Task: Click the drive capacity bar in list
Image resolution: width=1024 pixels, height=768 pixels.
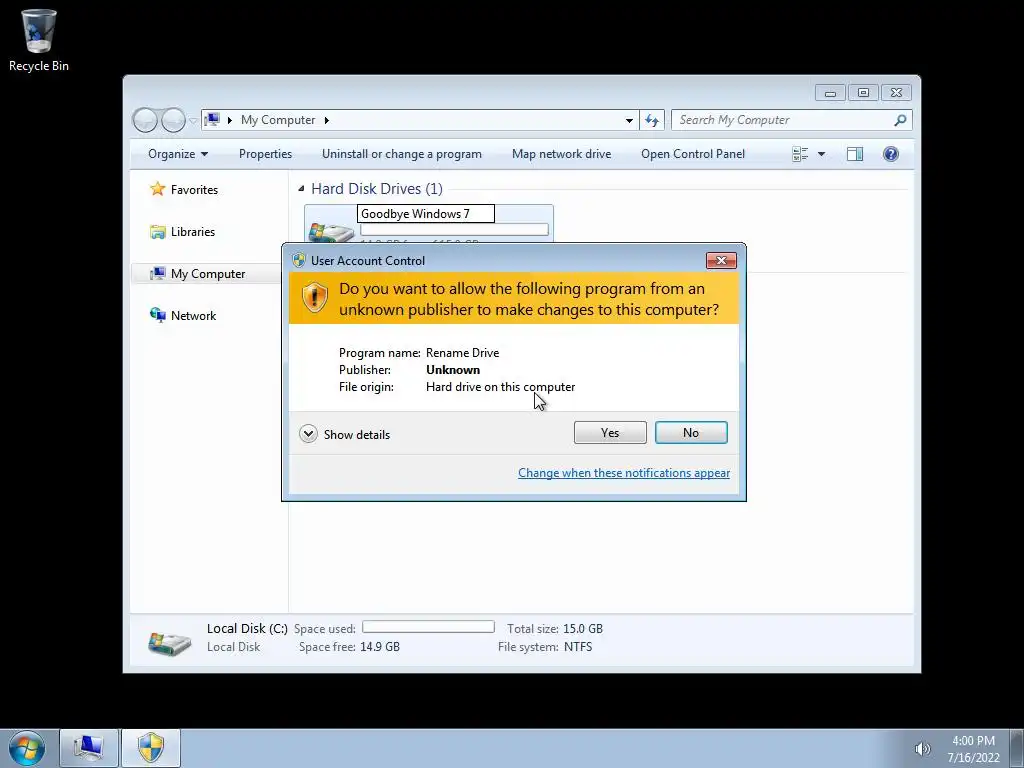Action: 455,229
